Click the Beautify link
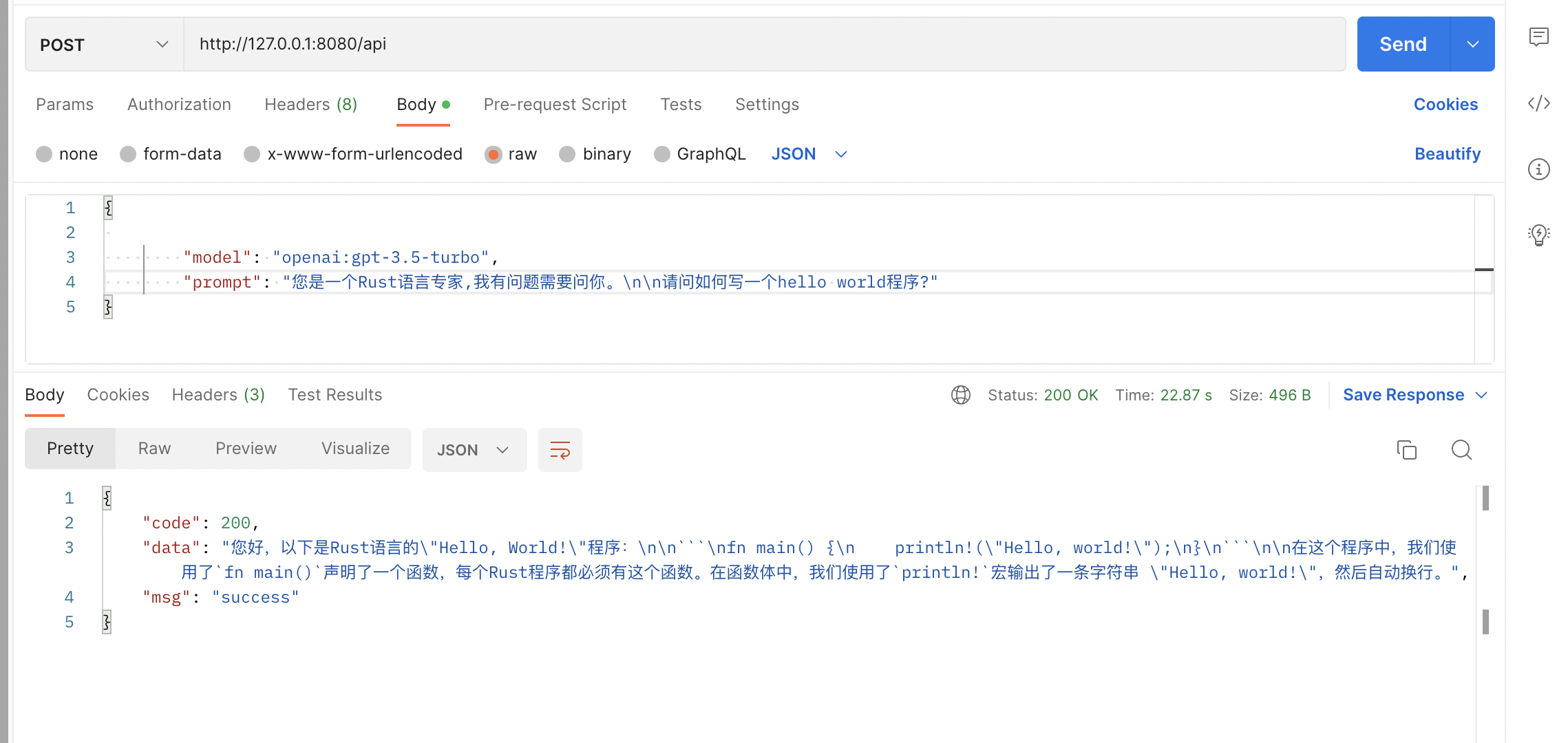This screenshot has height=743, width=1568. (x=1447, y=154)
